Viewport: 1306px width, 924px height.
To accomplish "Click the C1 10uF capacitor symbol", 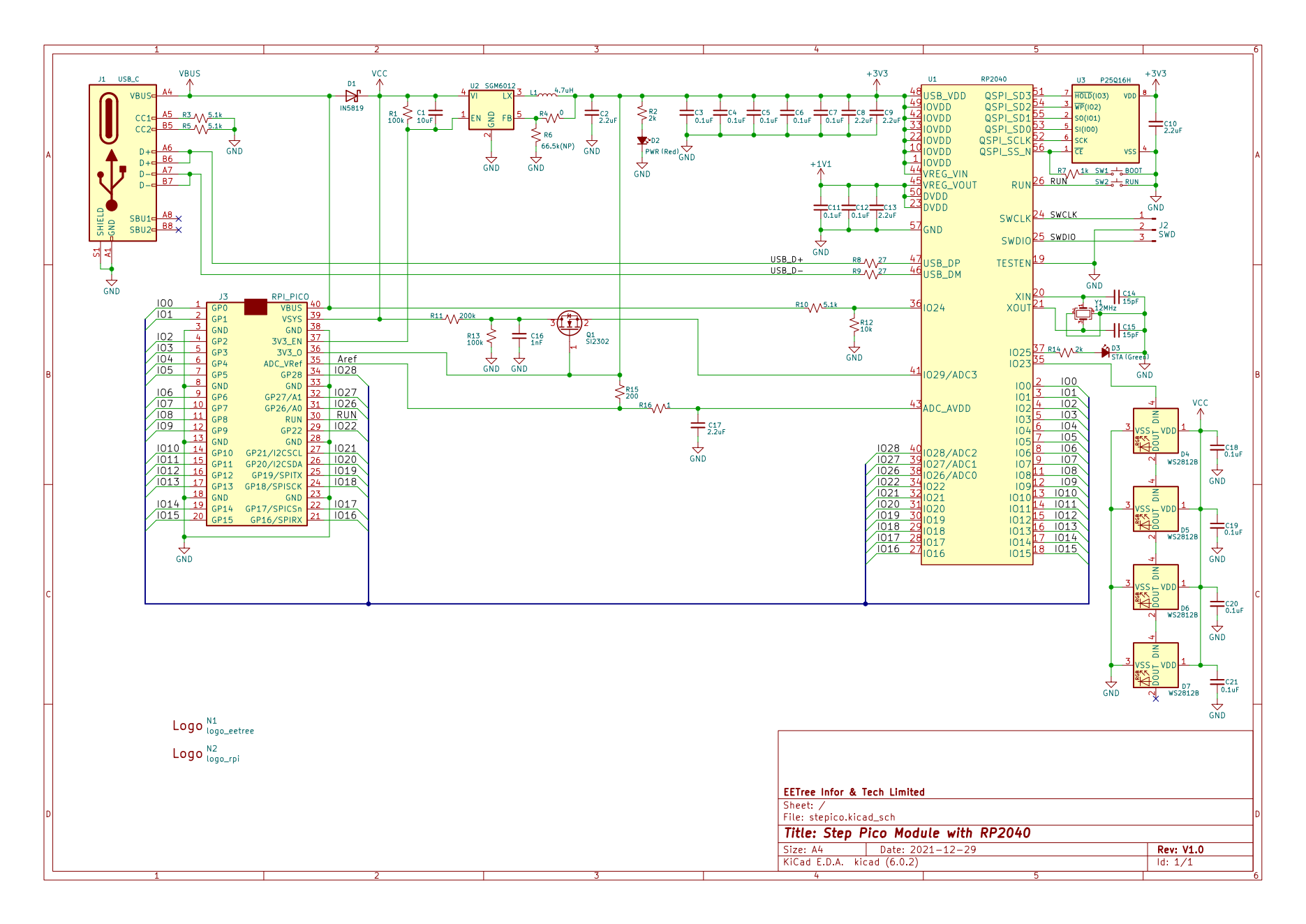I will pos(436,112).
